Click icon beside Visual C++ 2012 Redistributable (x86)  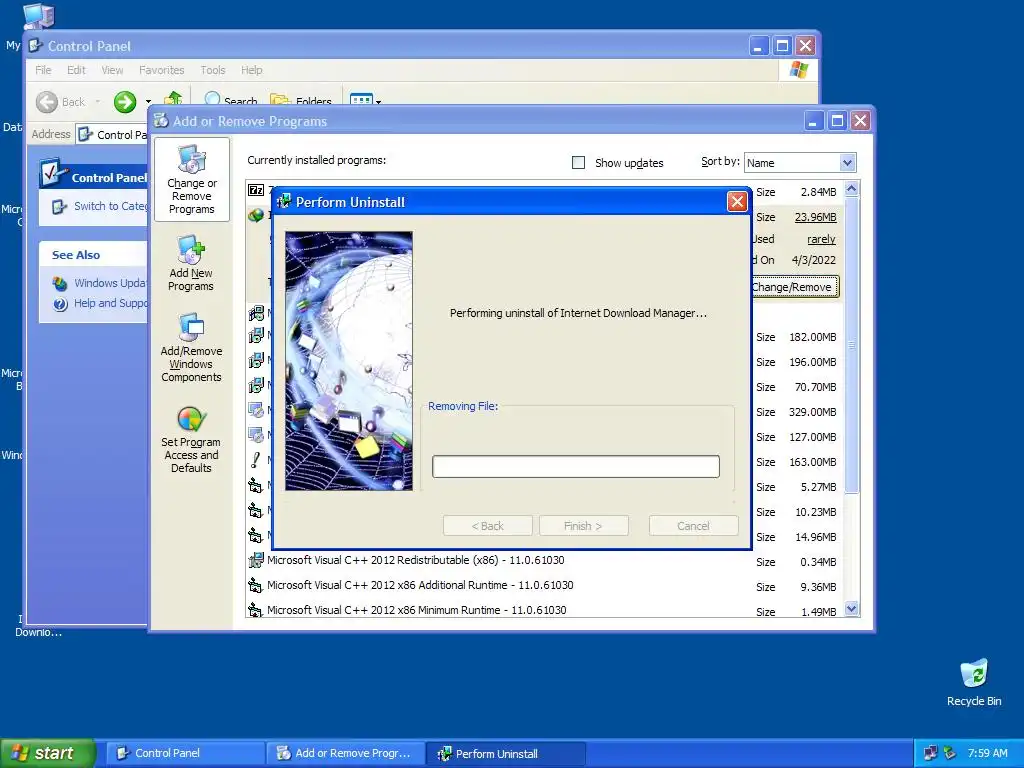click(256, 560)
